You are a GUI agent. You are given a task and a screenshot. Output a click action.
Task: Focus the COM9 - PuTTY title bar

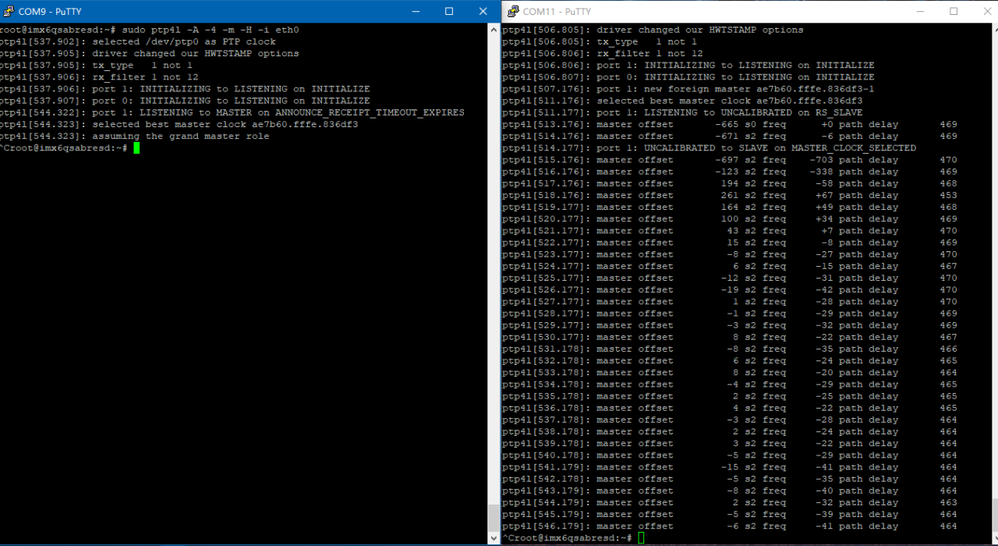point(204,11)
